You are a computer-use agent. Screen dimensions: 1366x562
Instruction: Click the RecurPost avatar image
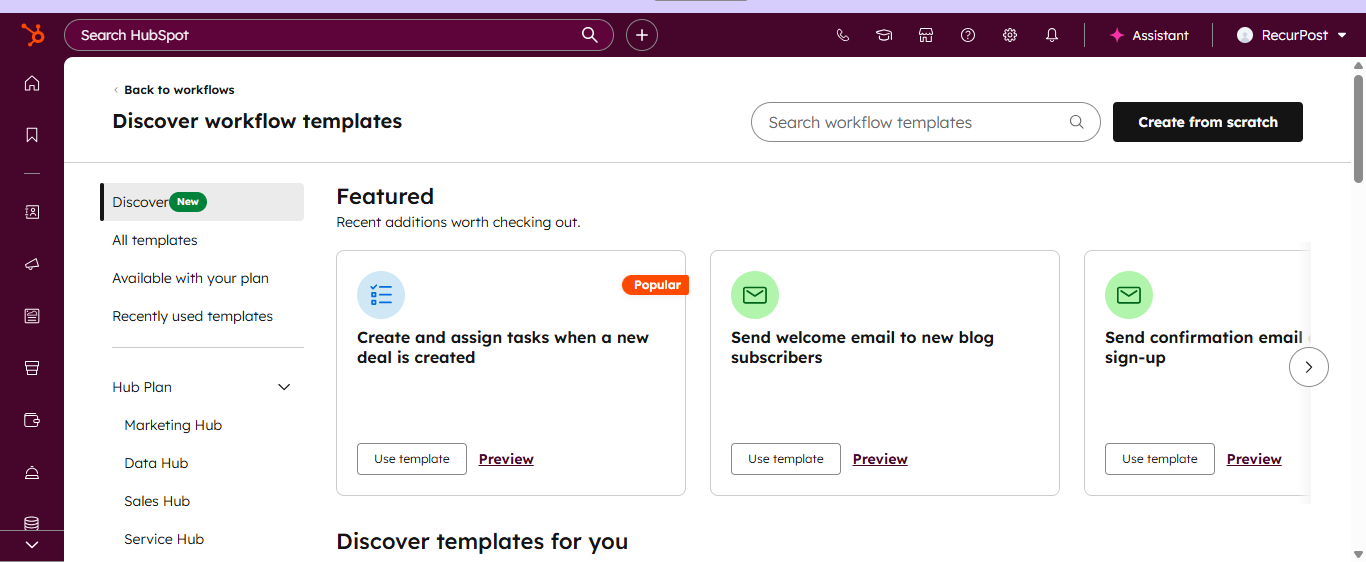click(x=1245, y=35)
